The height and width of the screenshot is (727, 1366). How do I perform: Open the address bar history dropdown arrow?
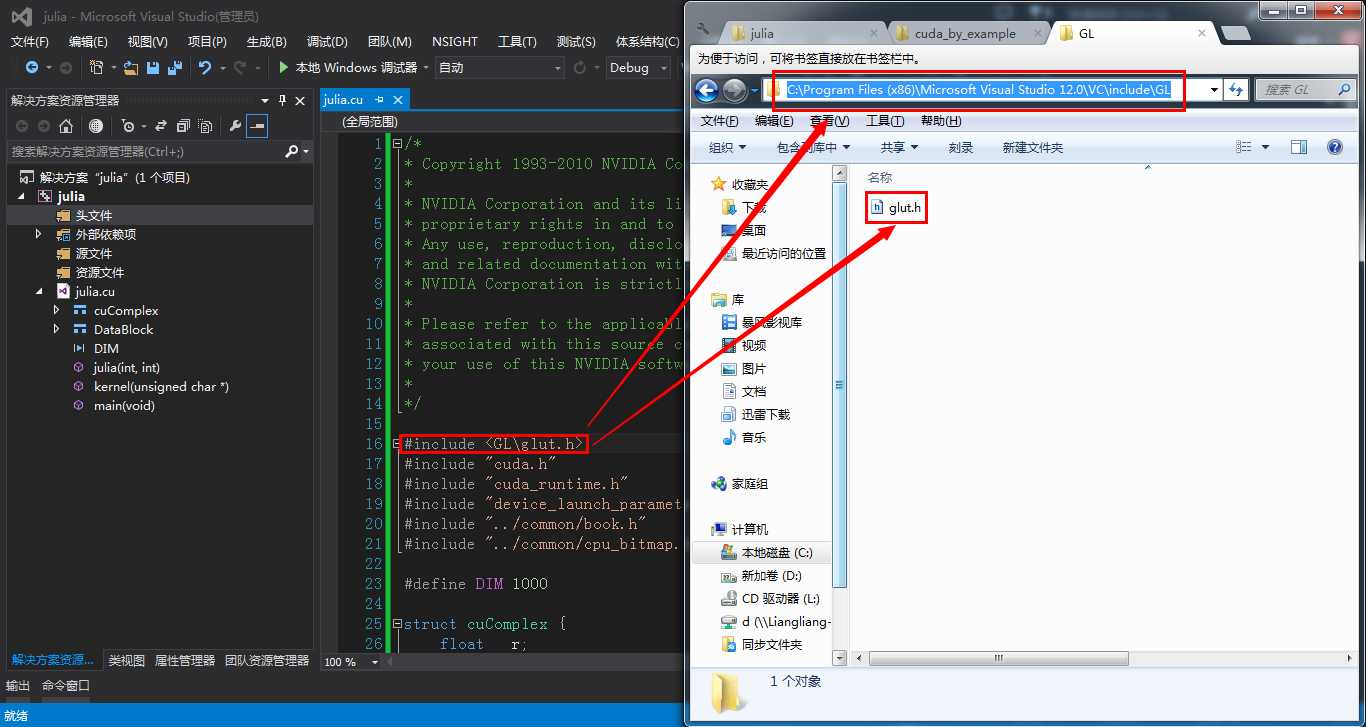coord(1214,90)
